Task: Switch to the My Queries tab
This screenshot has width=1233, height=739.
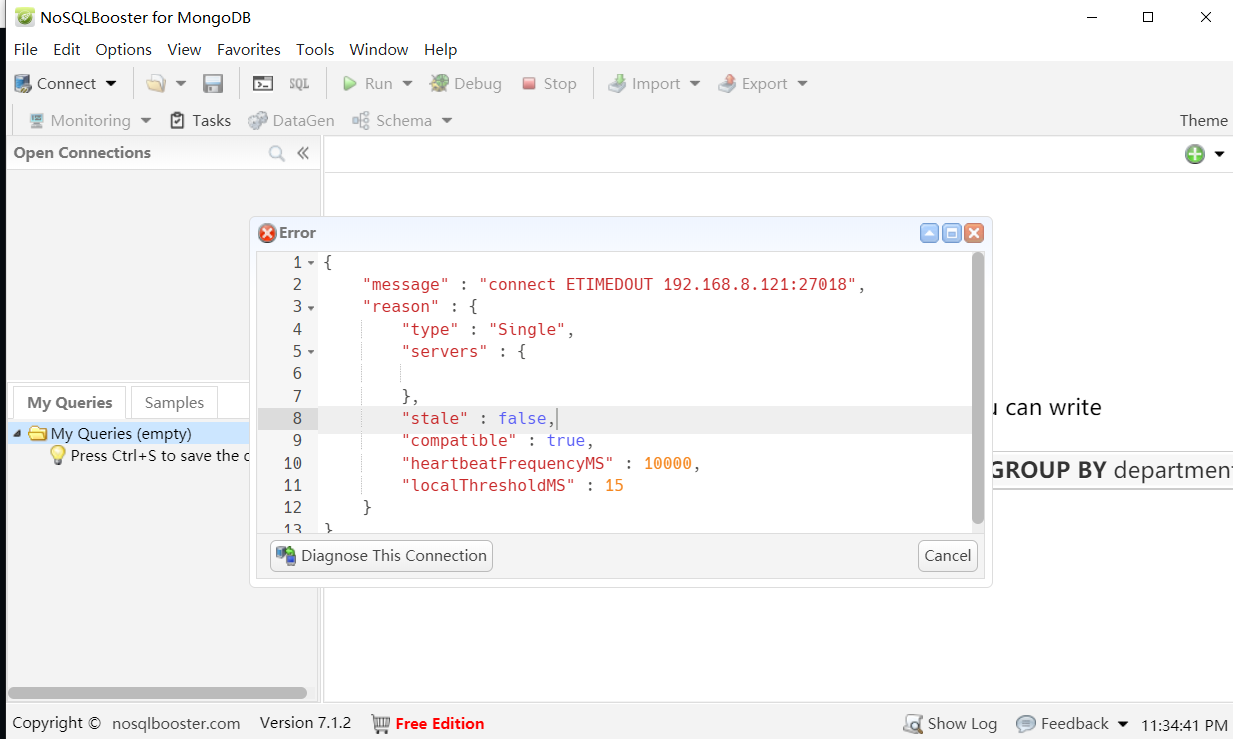Action: coord(70,402)
